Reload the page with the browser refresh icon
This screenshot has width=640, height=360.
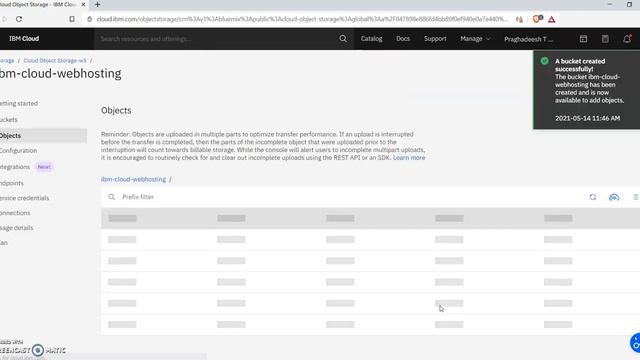[x=19, y=19]
